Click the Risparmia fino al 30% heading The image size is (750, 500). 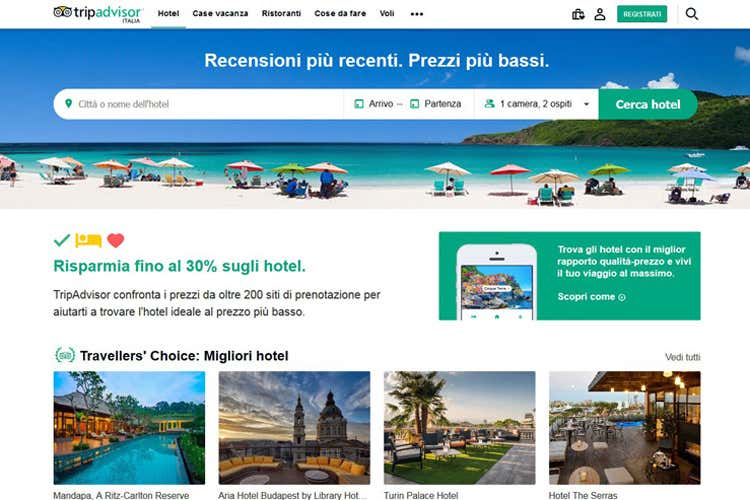click(179, 266)
